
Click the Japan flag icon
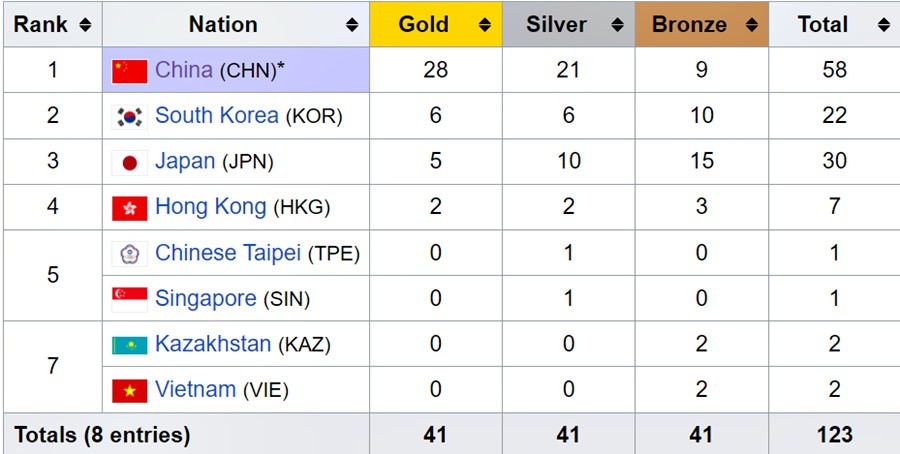pyautogui.click(x=129, y=163)
